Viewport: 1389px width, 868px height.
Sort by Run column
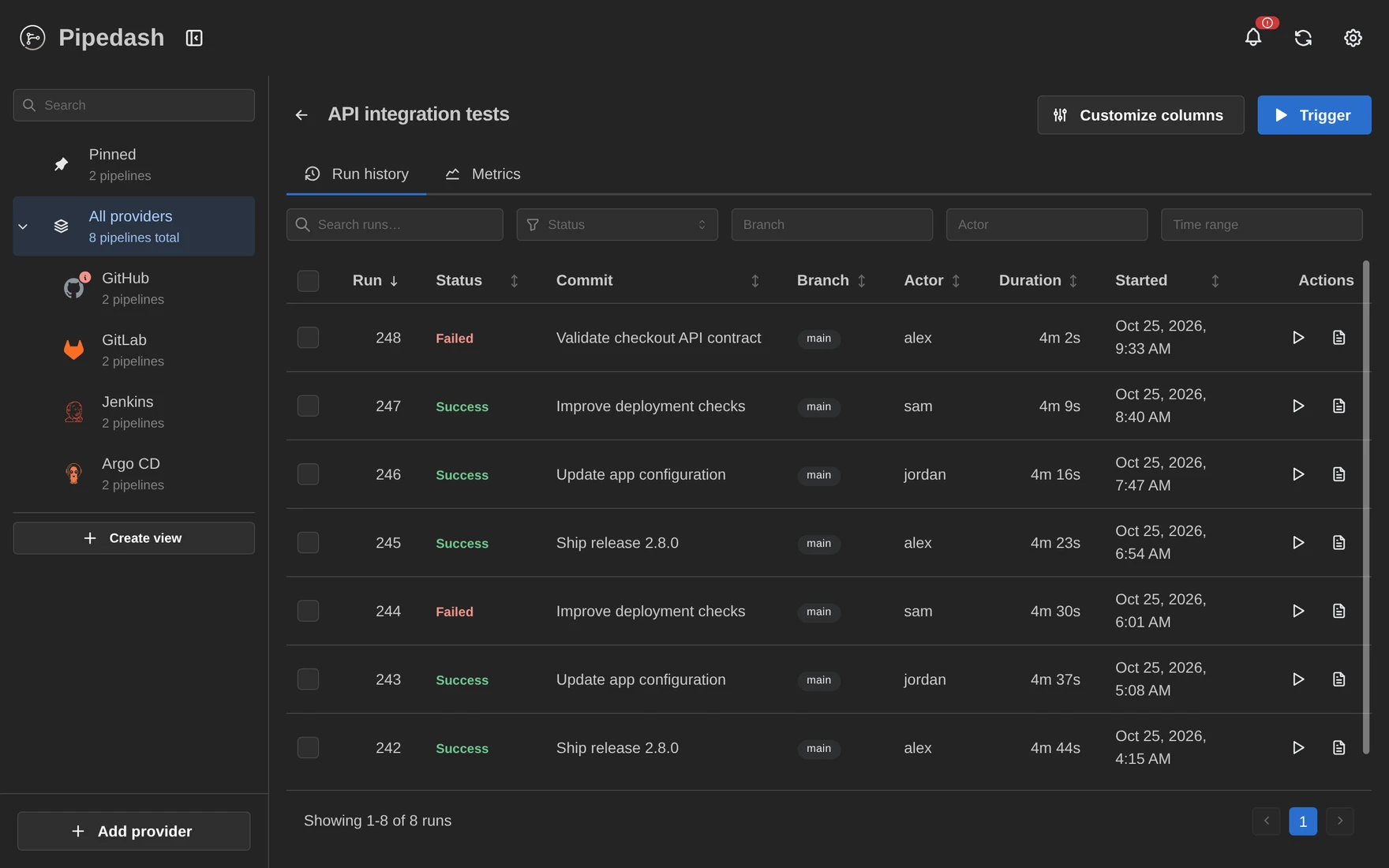[375, 281]
